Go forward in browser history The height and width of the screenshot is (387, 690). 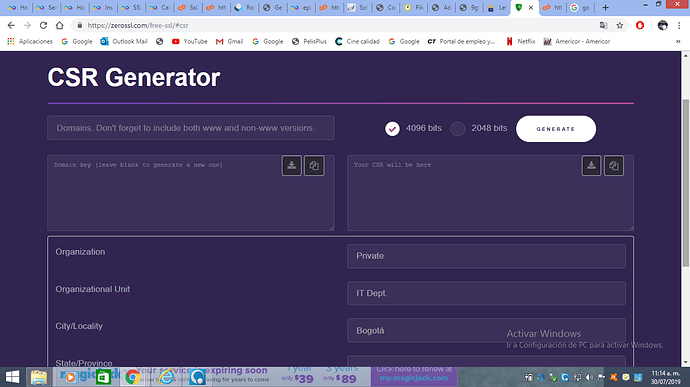27,26
